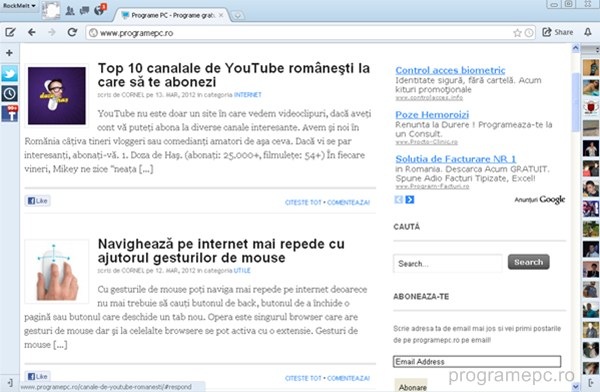Open the second friend avatar in right edge
The height and width of the screenshot is (392, 600).
pos(591,88)
